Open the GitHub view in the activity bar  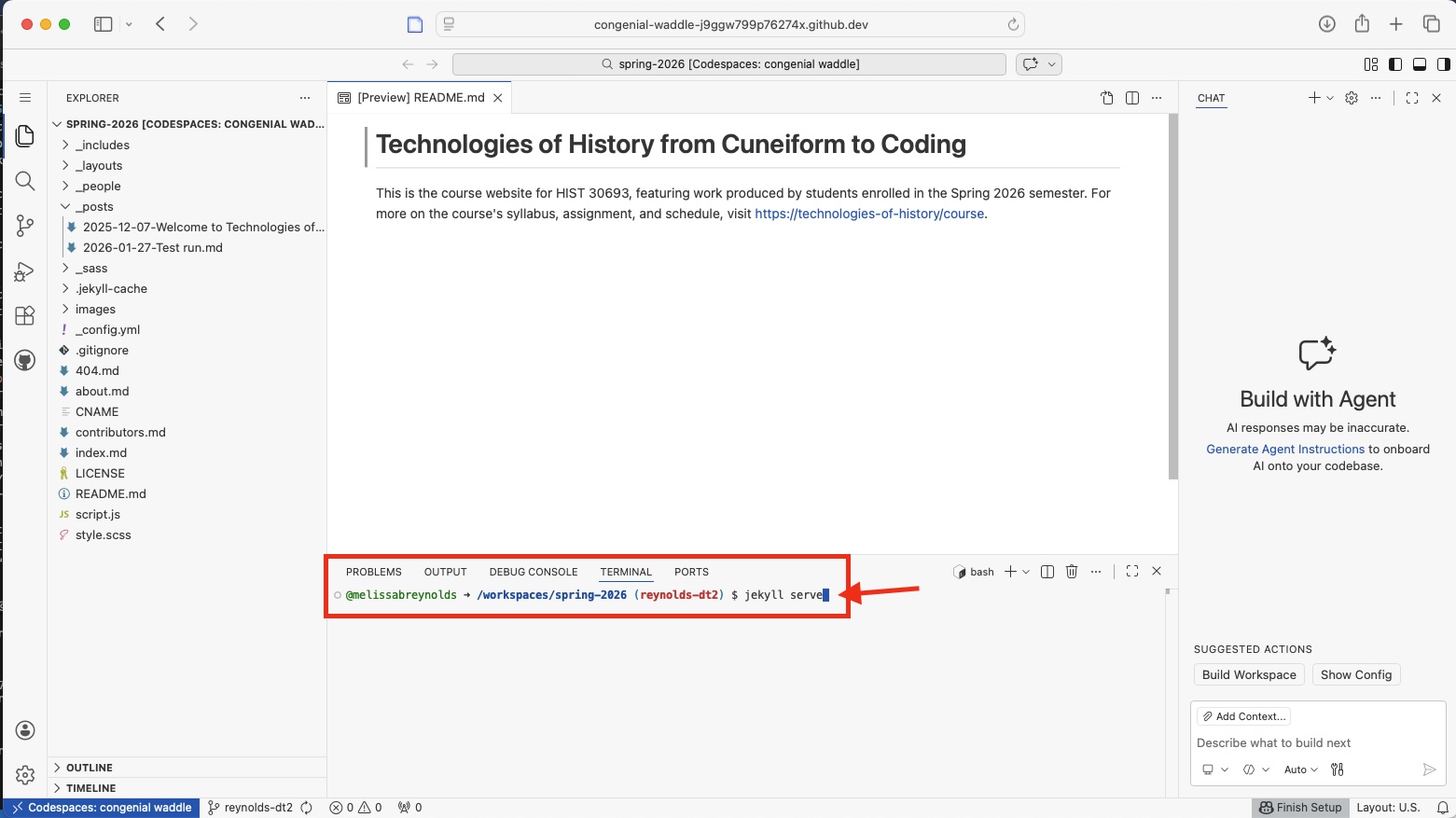tap(25, 360)
